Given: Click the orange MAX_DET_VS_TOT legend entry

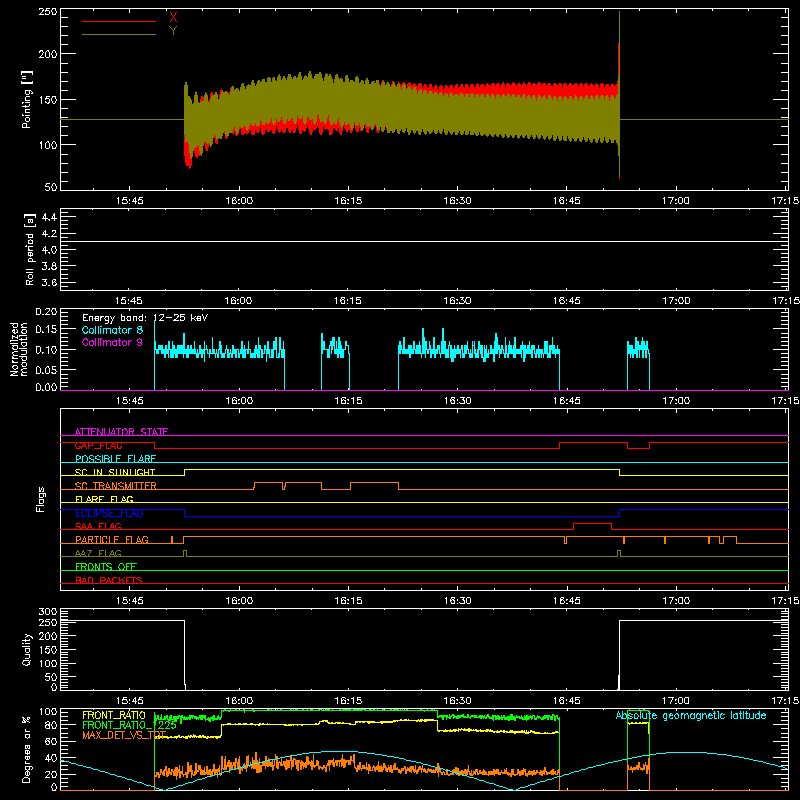Looking at the screenshot, I should (x=124, y=735).
